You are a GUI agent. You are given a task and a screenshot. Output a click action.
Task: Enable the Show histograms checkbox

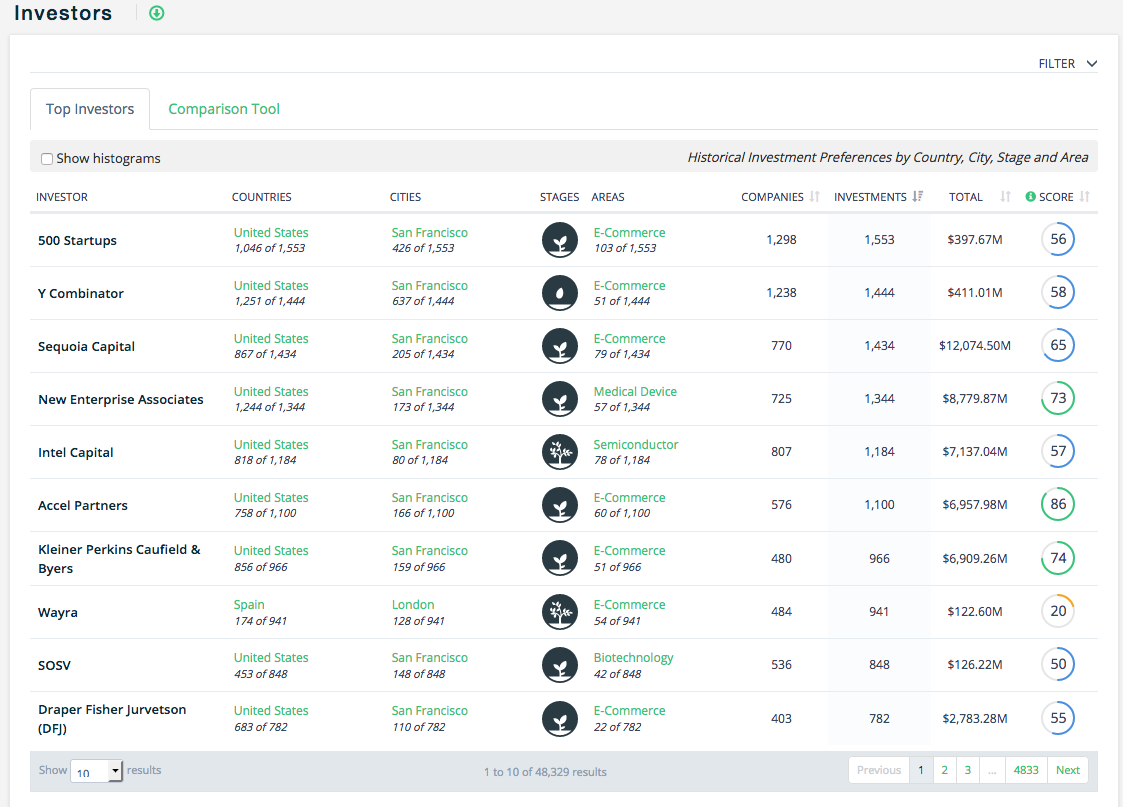point(47,159)
